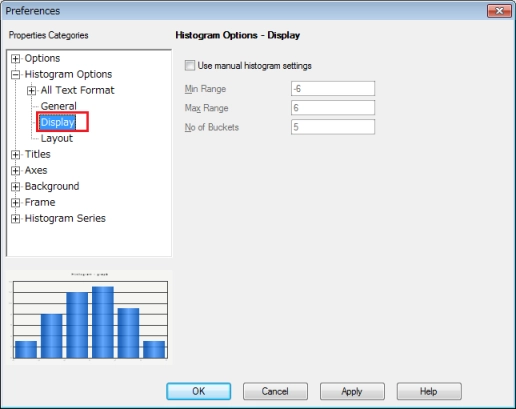Click the histogram preview thumbnail
This screenshot has height=409, width=516.
coord(89,317)
